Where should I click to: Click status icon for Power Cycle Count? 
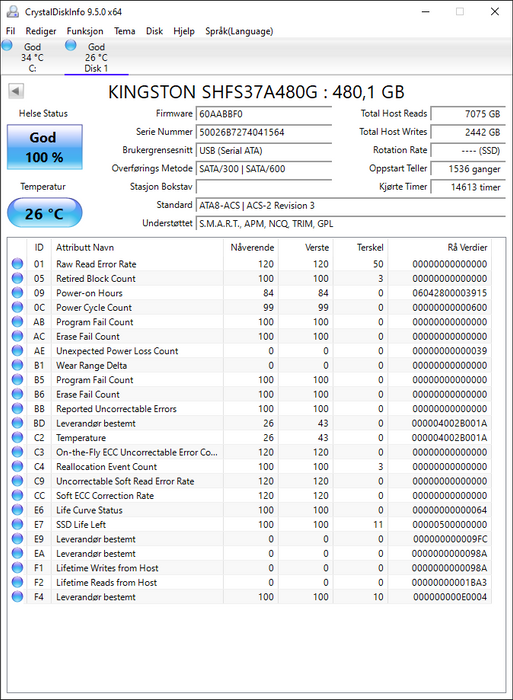(x=17, y=307)
